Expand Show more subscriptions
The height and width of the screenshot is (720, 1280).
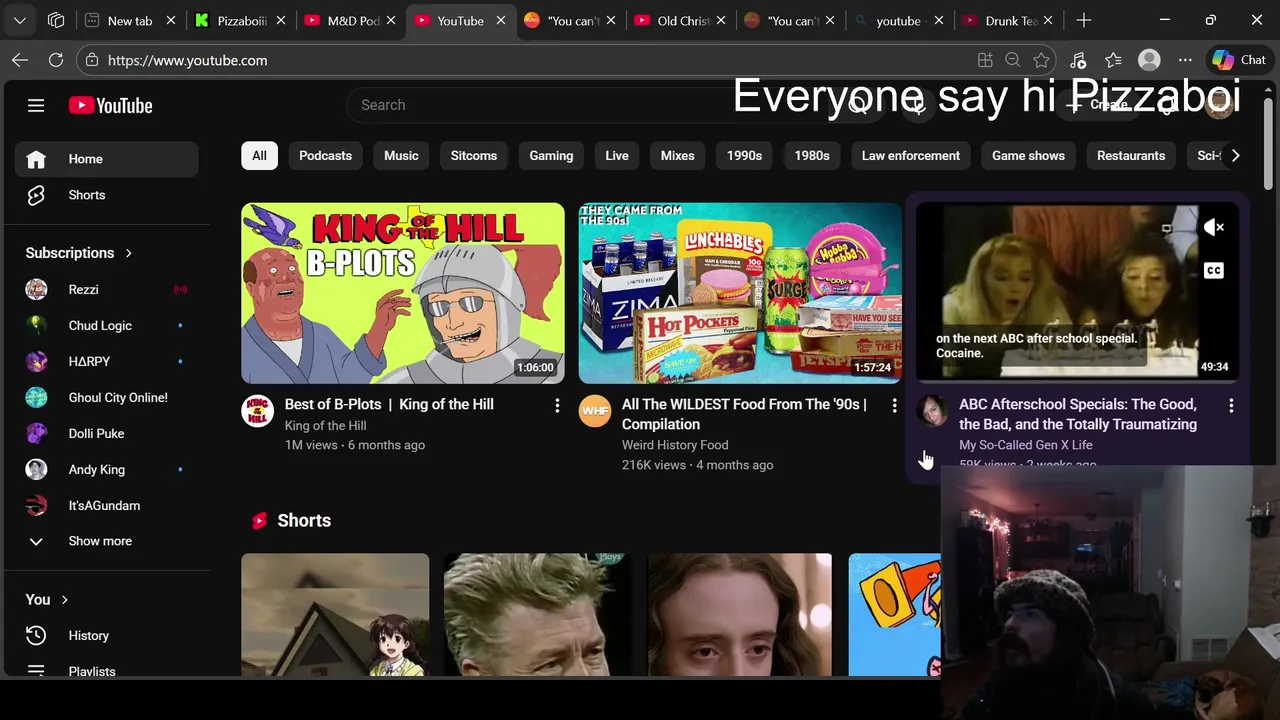(x=106, y=541)
